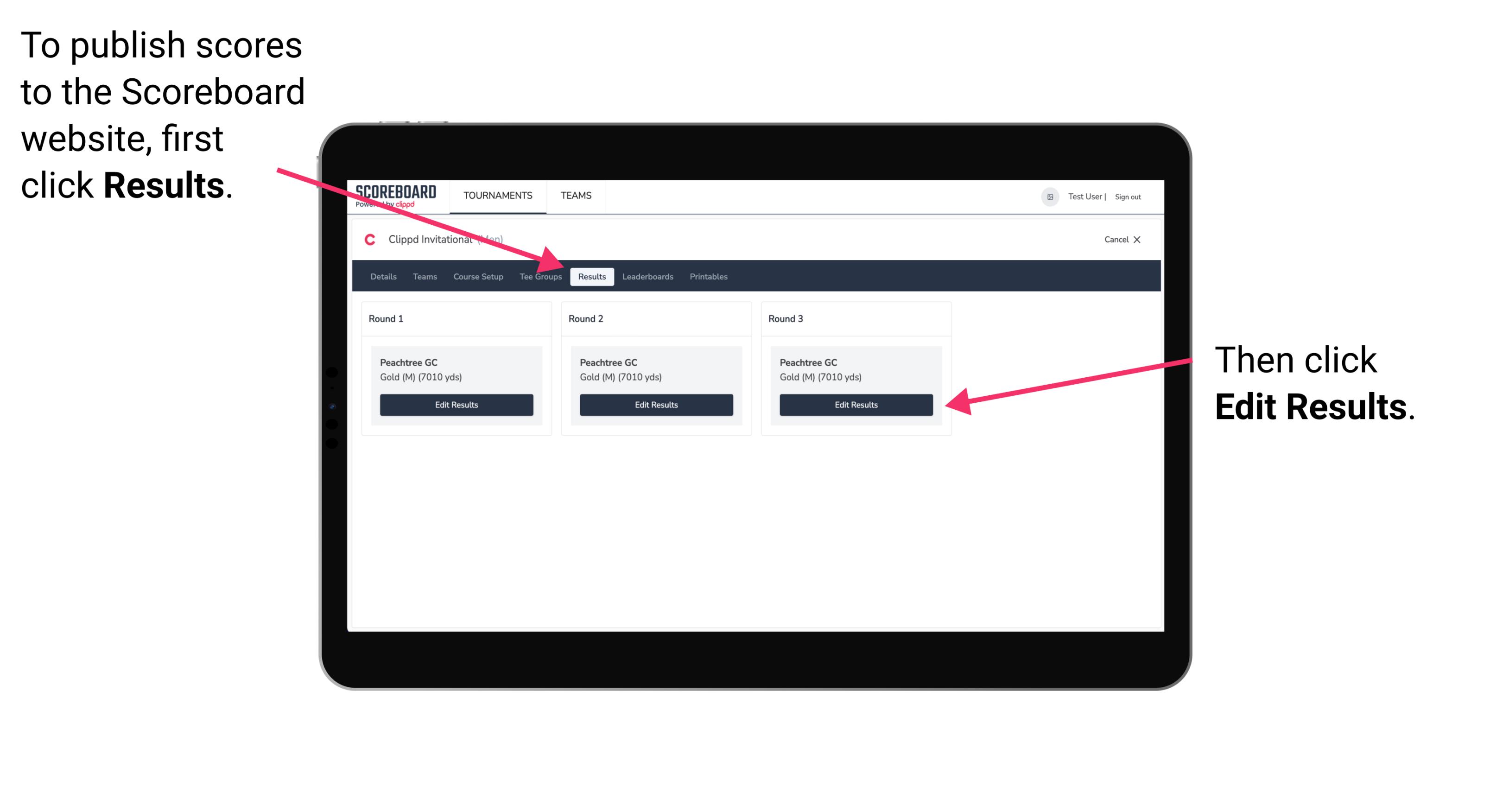This screenshot has width=1509, height=812.
Task: Click the Round 2 Edit Results button
Action: point(657,405)
